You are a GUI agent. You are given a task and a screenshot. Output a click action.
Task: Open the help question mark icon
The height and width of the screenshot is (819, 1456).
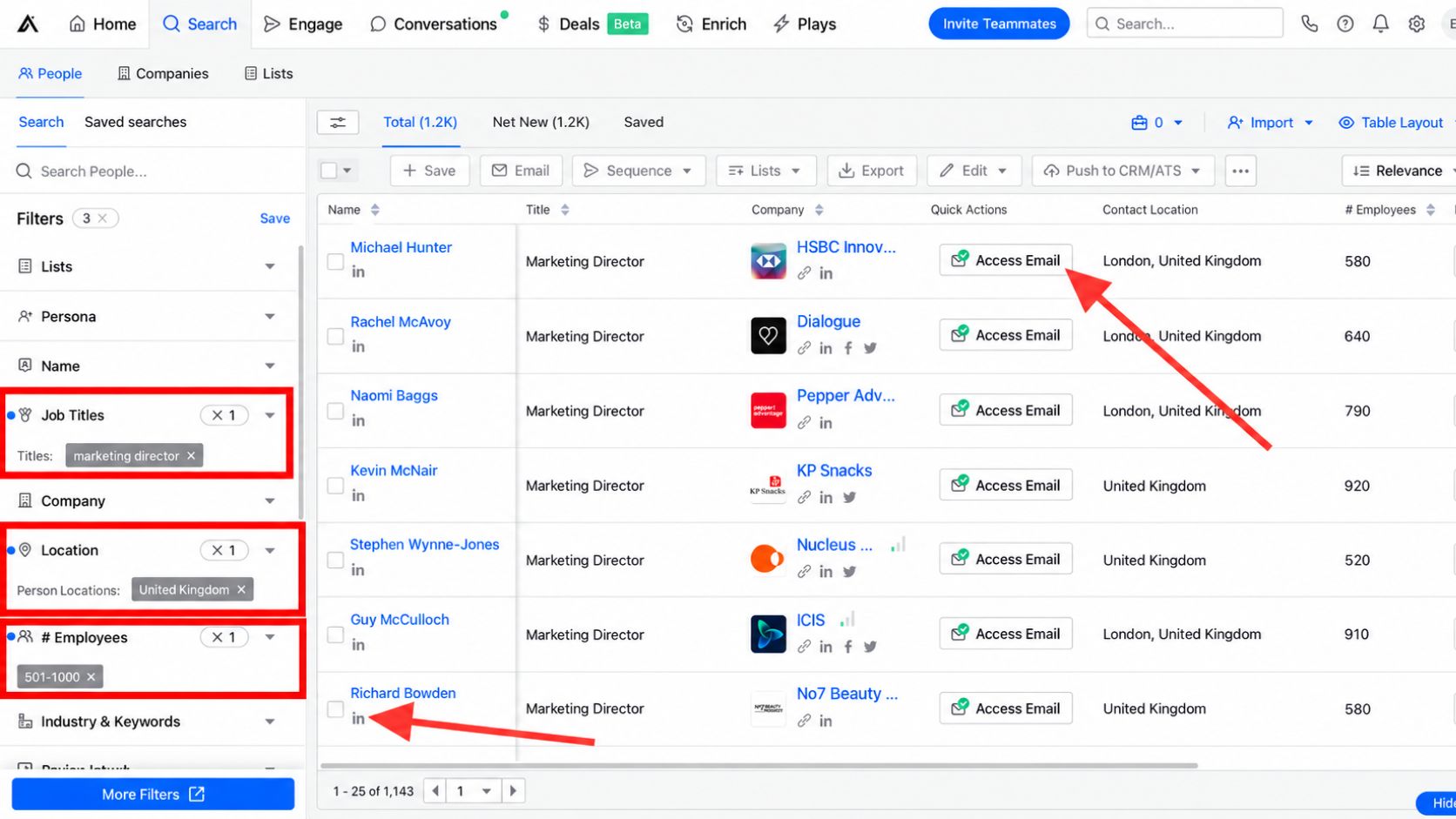1345,23
